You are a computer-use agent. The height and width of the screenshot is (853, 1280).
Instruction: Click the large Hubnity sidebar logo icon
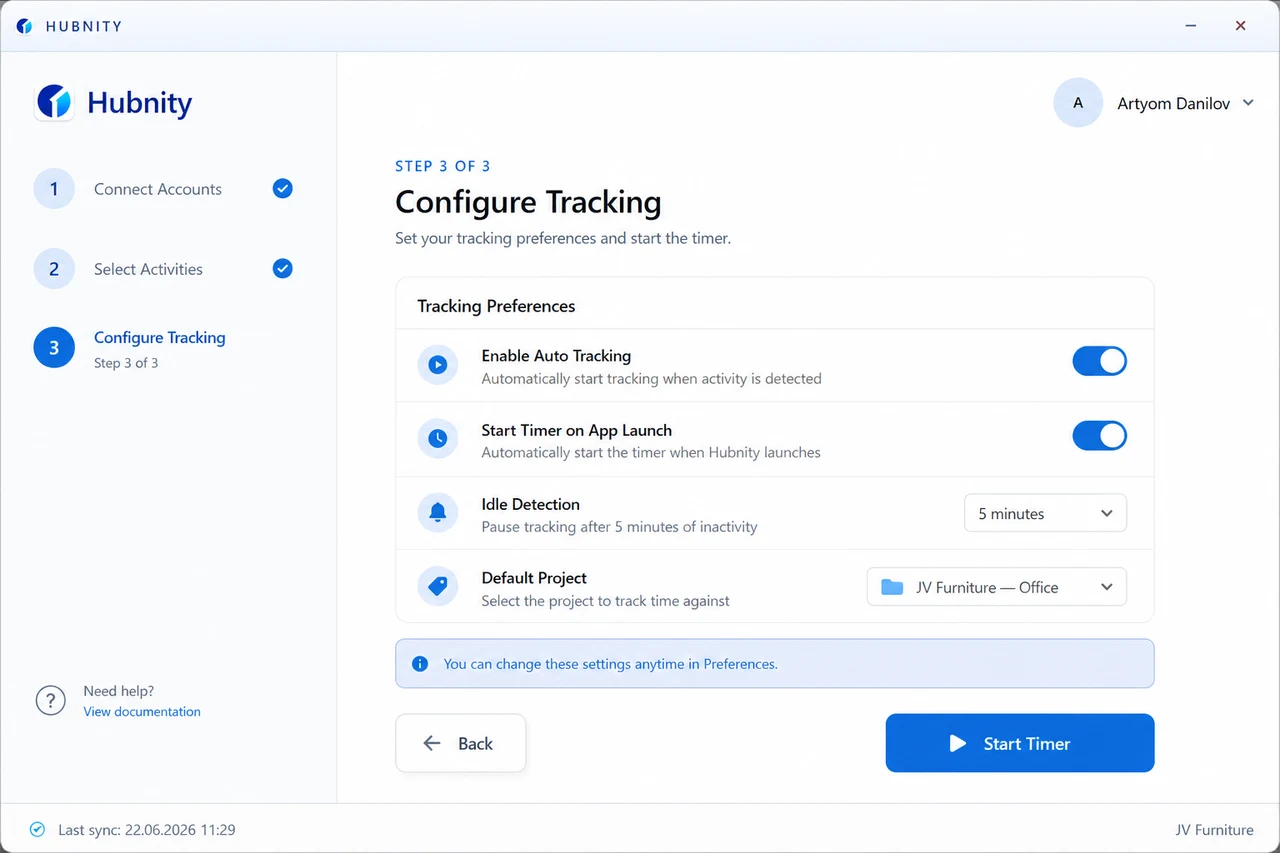[54, 102]
